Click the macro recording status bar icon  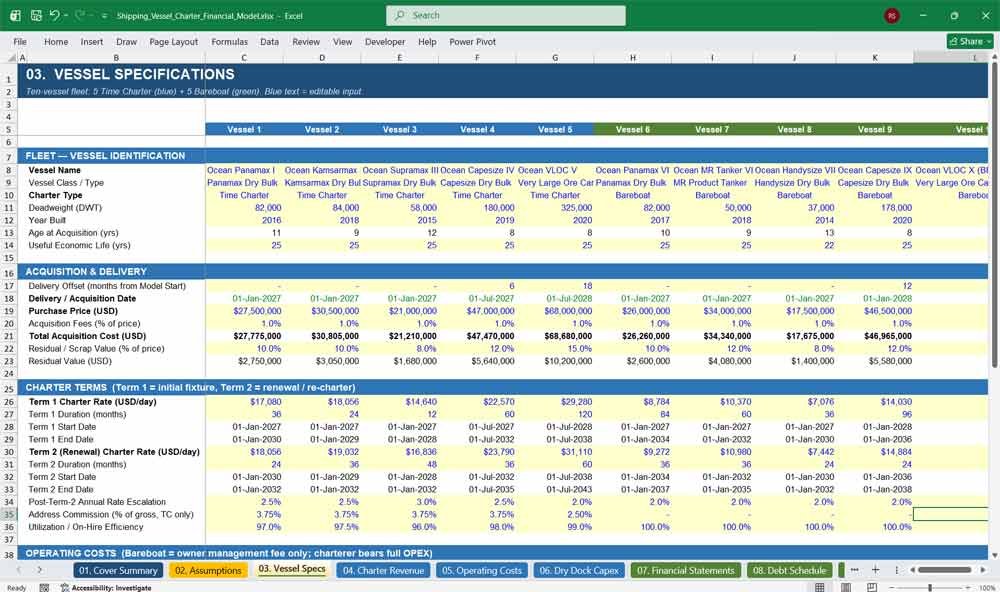44,588
